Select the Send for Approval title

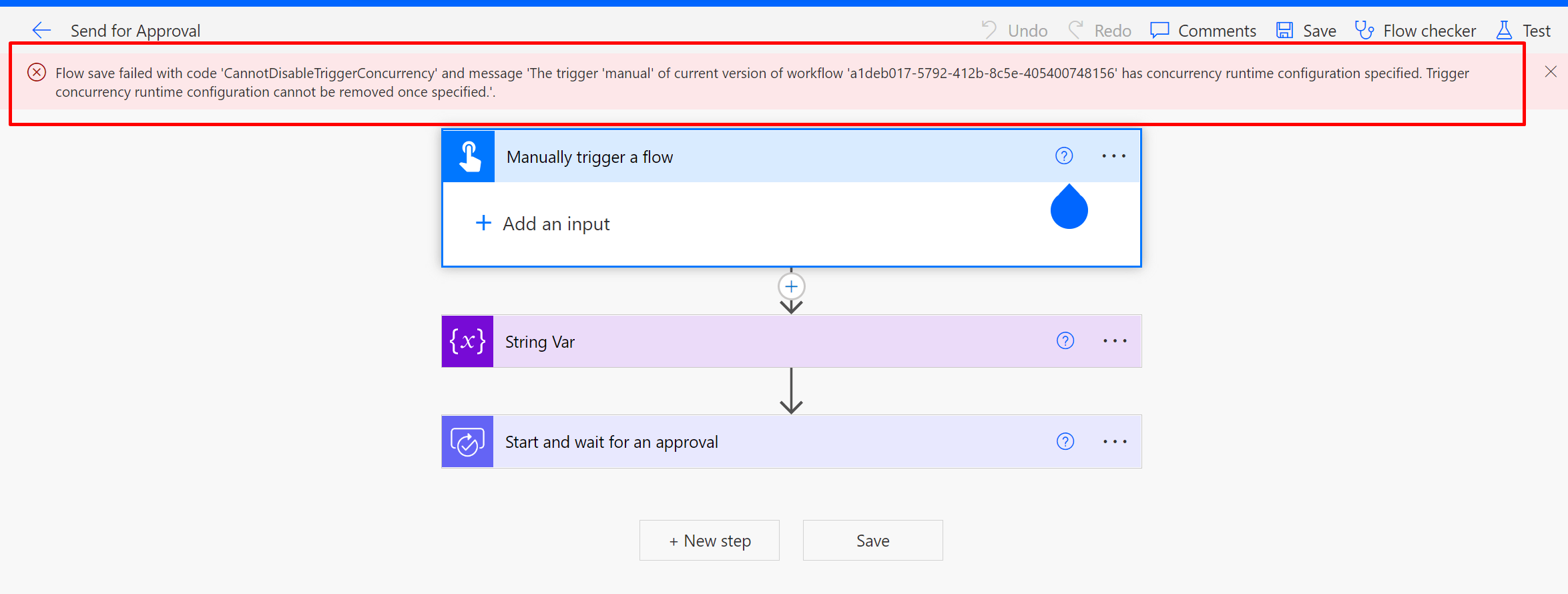click(136, 30)
